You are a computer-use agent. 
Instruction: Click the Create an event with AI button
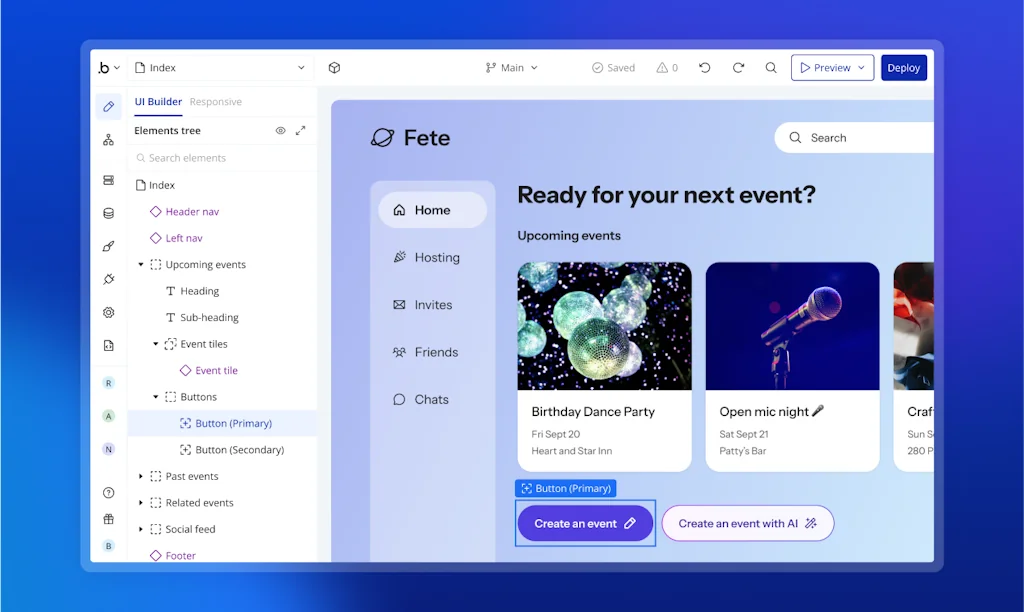(x=747, y=523)
